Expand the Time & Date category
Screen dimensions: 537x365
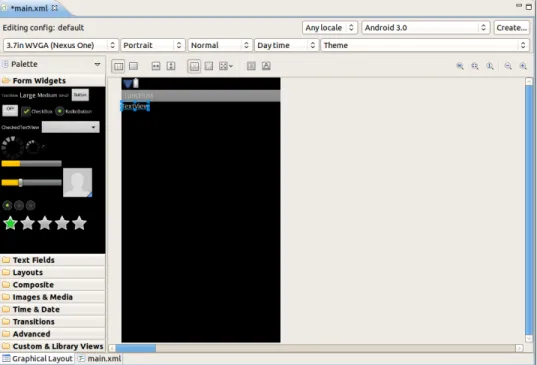tap(52, 310)
